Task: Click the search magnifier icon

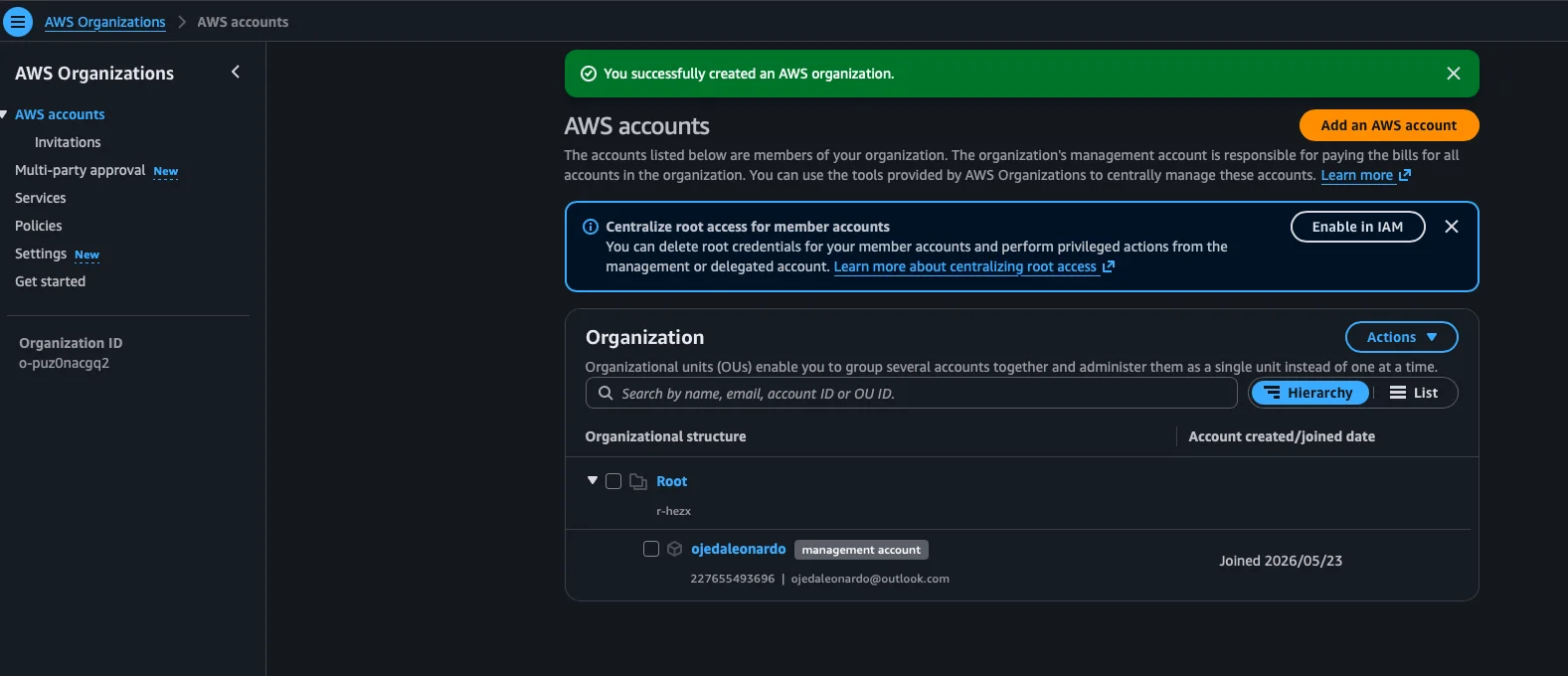Action: 606,393
